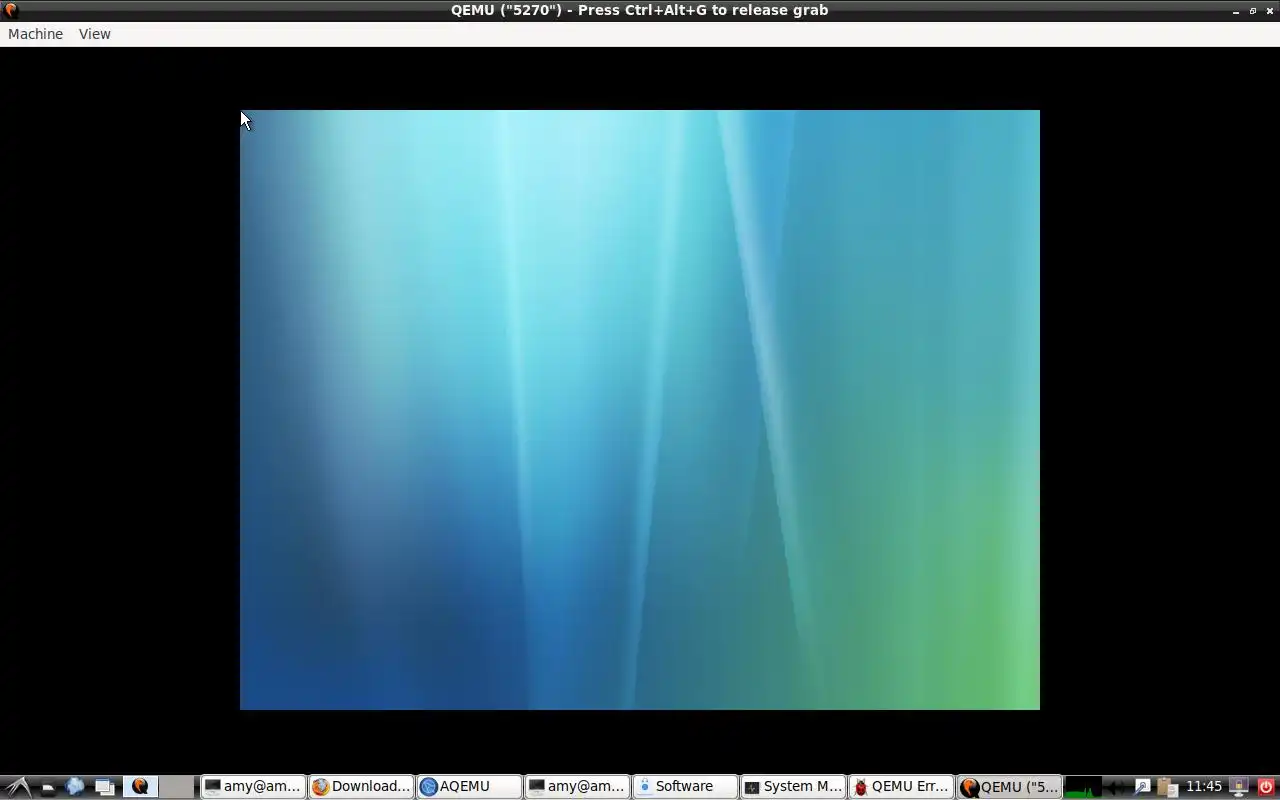Click the QEMU icon in the title bar

(11, 10)
